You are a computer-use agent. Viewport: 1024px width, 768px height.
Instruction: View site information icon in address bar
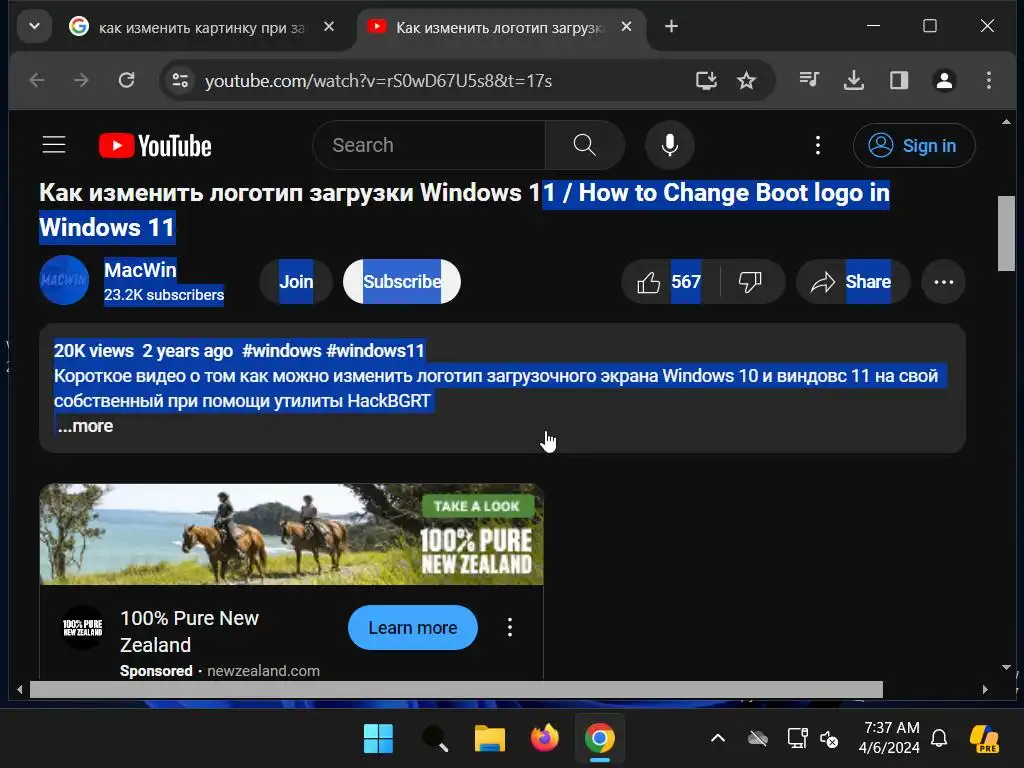[180, 80]
